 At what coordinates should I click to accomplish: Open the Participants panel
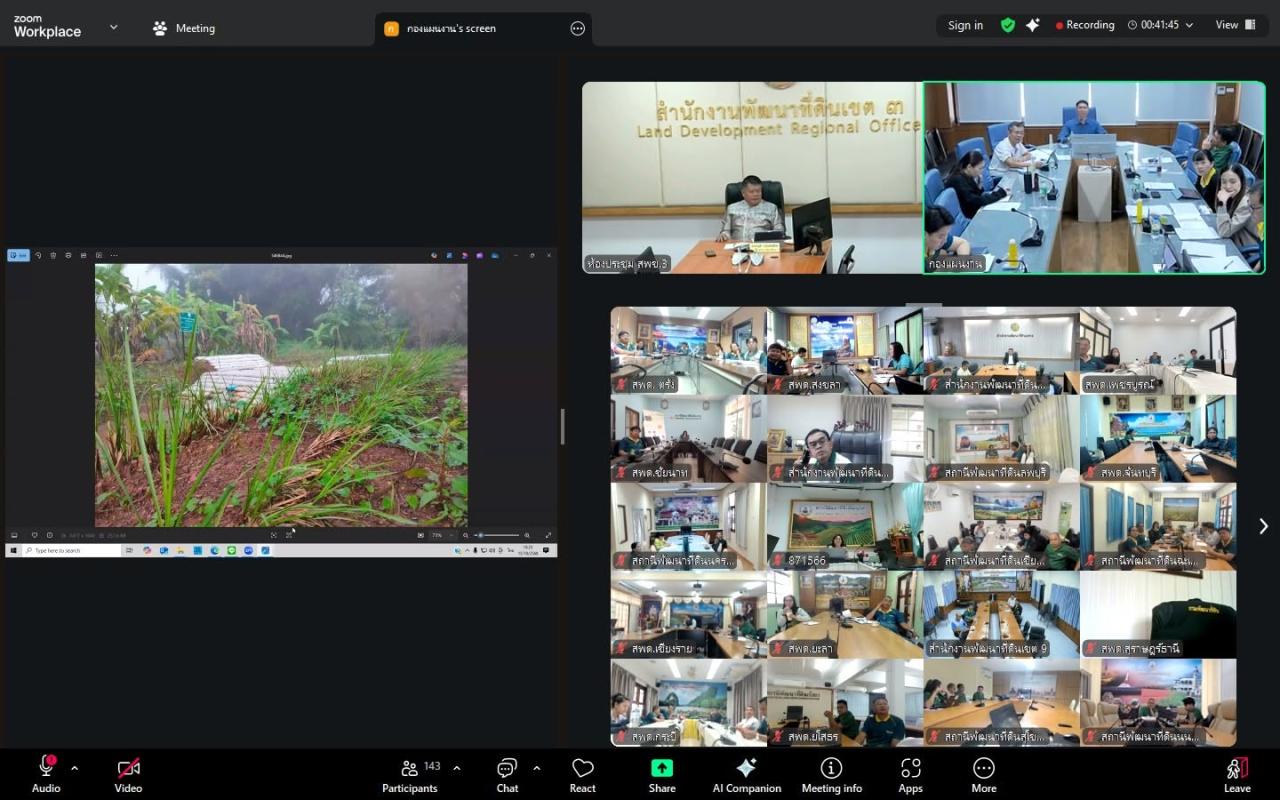click(x=410, y=774)
